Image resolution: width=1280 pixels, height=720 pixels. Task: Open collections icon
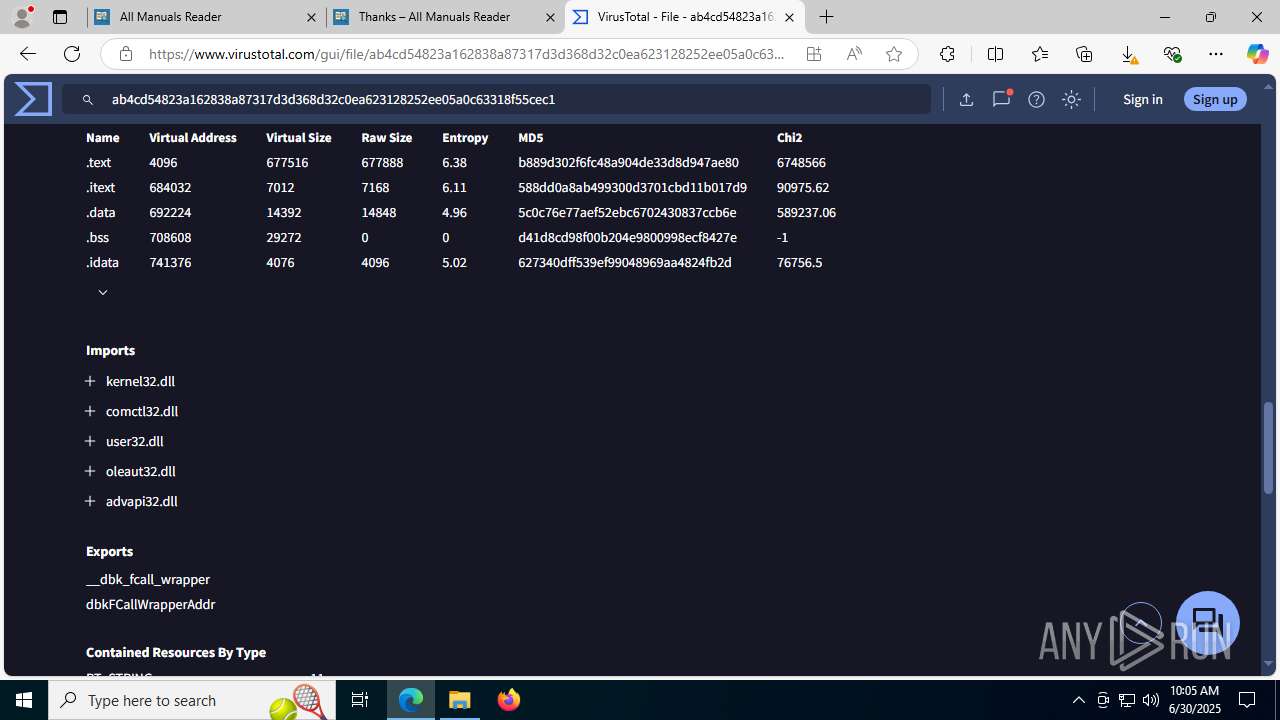pos(1084,54)
